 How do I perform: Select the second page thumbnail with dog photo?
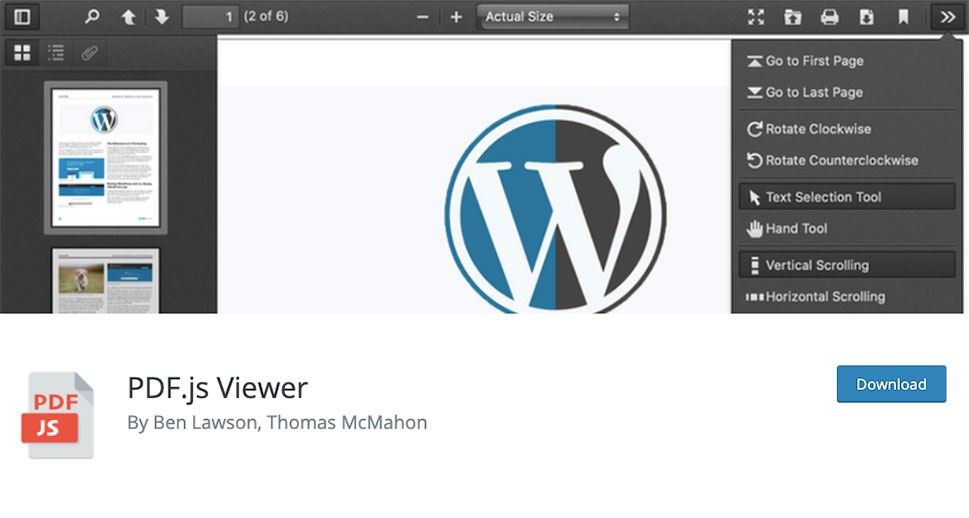click(x=106, y=281)
